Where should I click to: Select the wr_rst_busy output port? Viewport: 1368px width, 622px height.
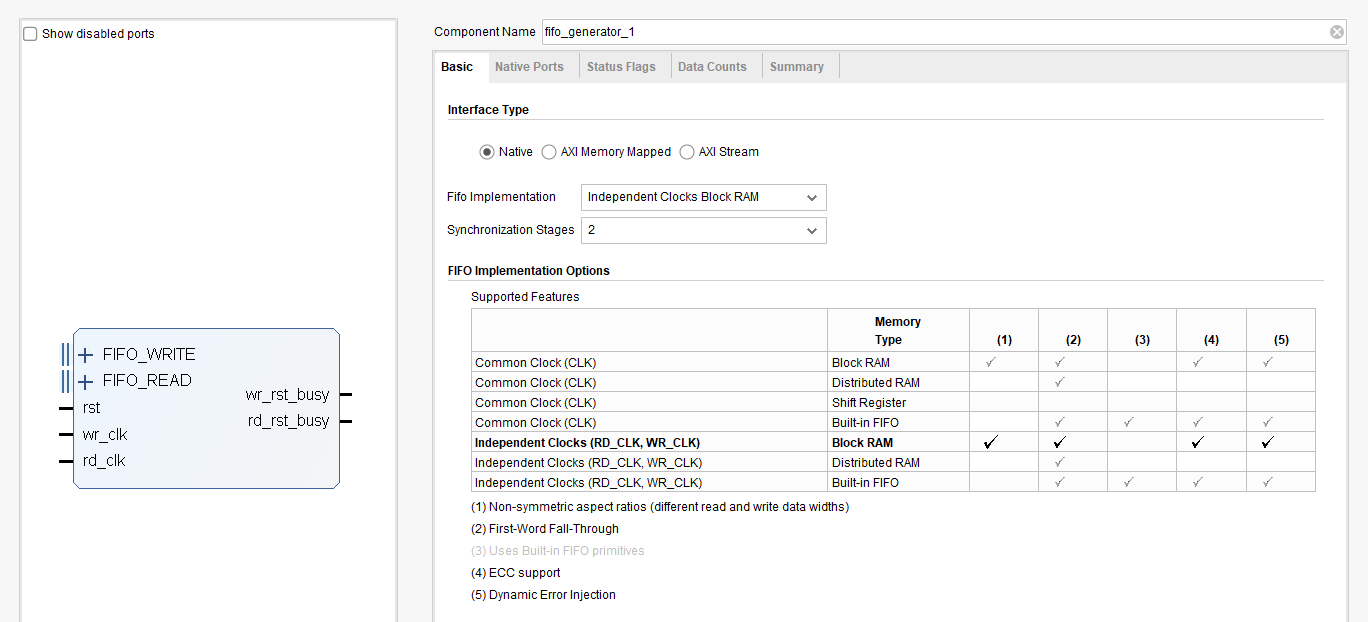[287, 395]
